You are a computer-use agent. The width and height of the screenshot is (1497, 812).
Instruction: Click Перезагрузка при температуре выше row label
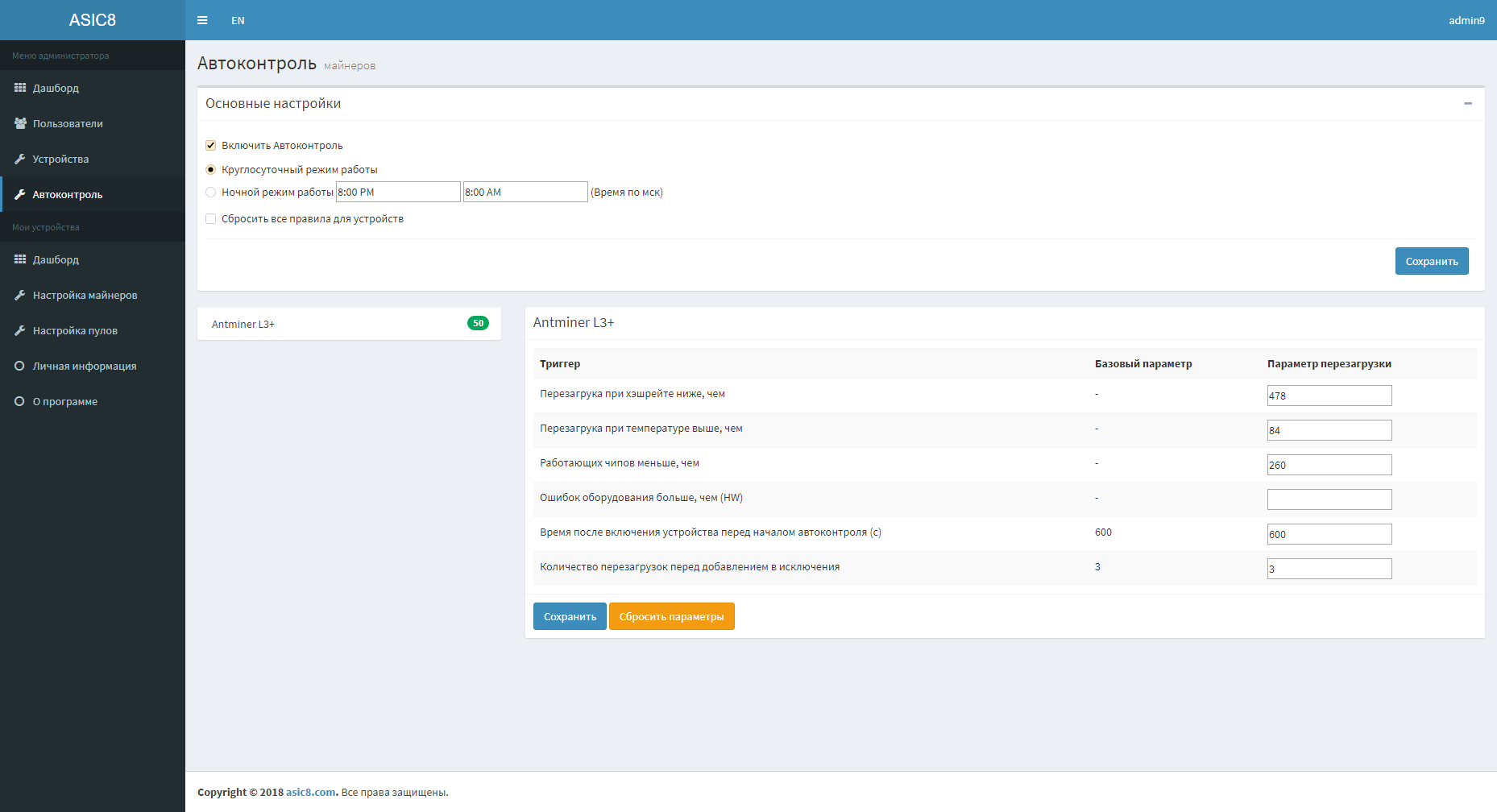pos(641,429)
